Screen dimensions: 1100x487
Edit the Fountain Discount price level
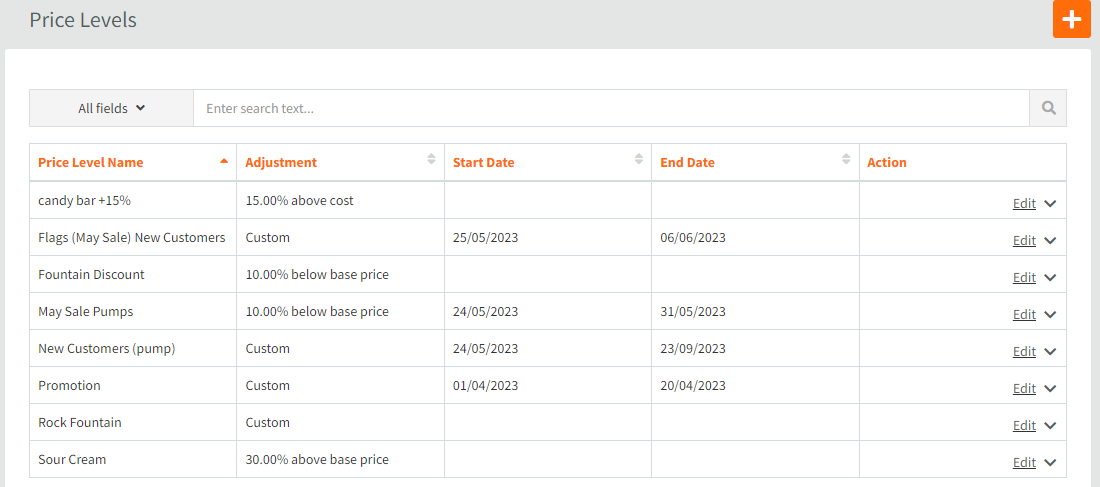coord(1024,277)
